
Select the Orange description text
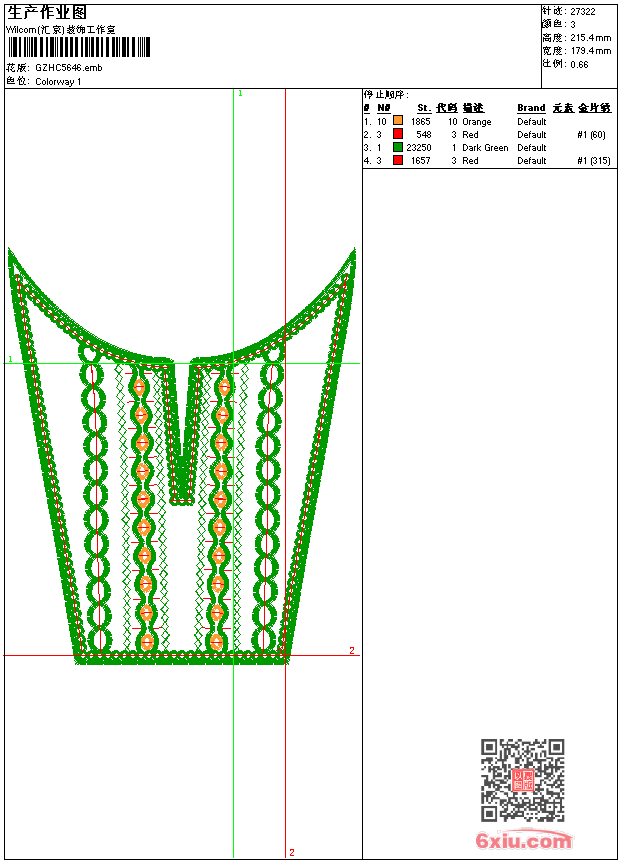[477, 122]
